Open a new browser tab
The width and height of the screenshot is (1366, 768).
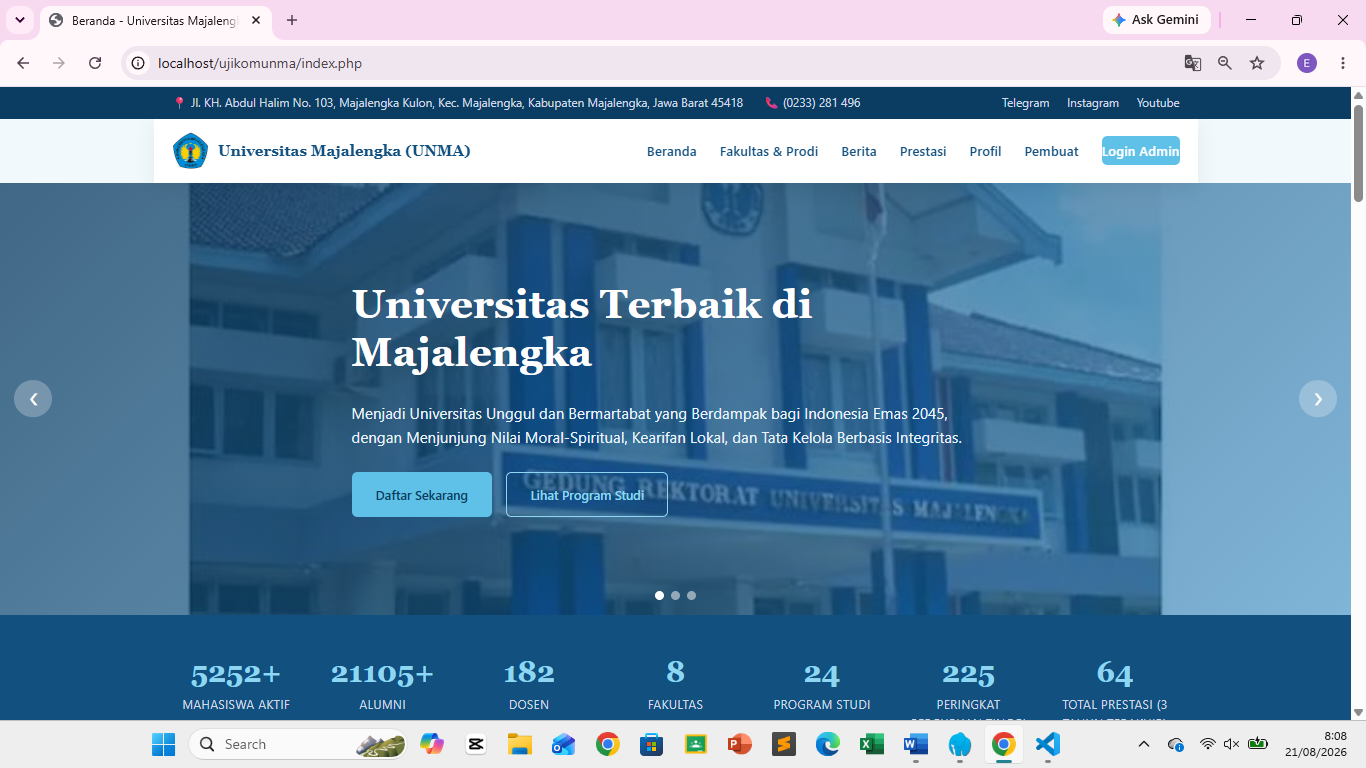click(x=292, y=20)
